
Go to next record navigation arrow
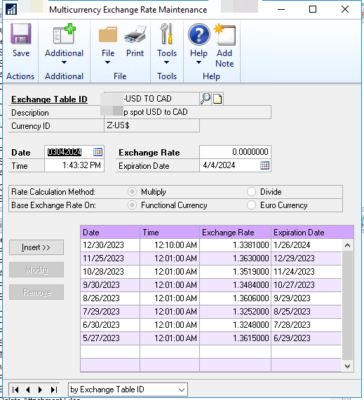(40, 389)
